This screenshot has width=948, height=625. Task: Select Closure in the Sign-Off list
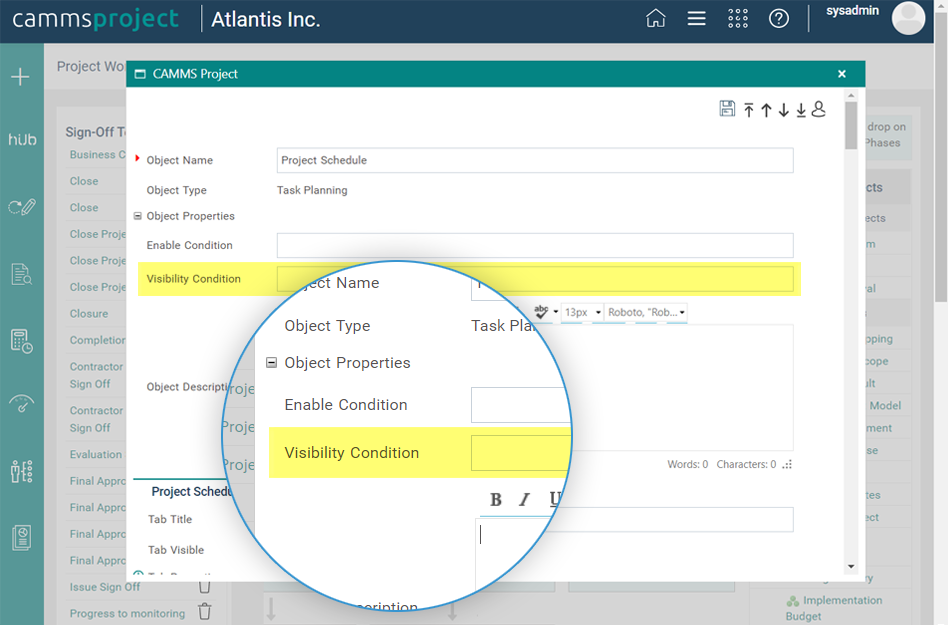[x=89, y=314]
